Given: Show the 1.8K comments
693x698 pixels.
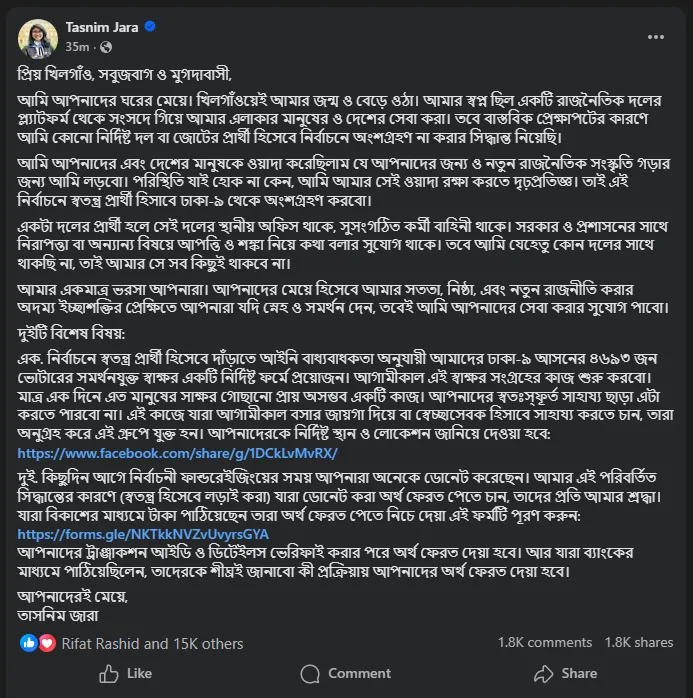Looking at the screenshot, I should [545, 643].
